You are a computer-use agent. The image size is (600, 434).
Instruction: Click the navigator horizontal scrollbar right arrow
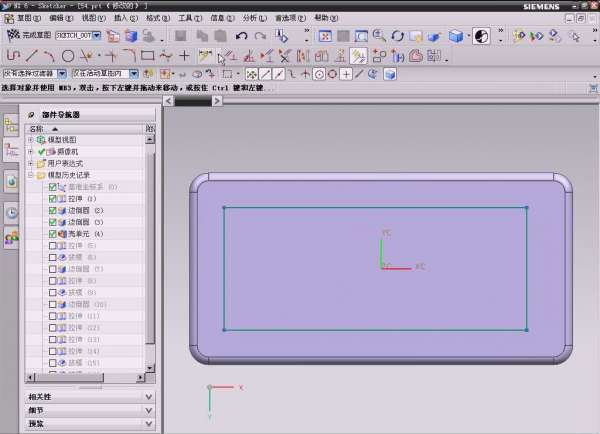pyautogui.click(x=140, y=378)
